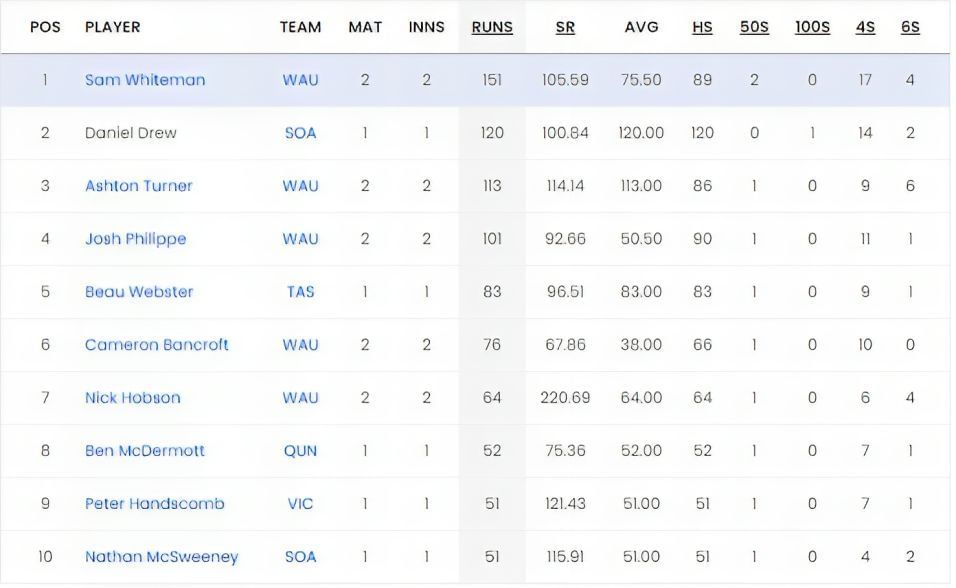956x588 pixels.
Task: Sort by 6S column header
Action: (x=910, y=27)
